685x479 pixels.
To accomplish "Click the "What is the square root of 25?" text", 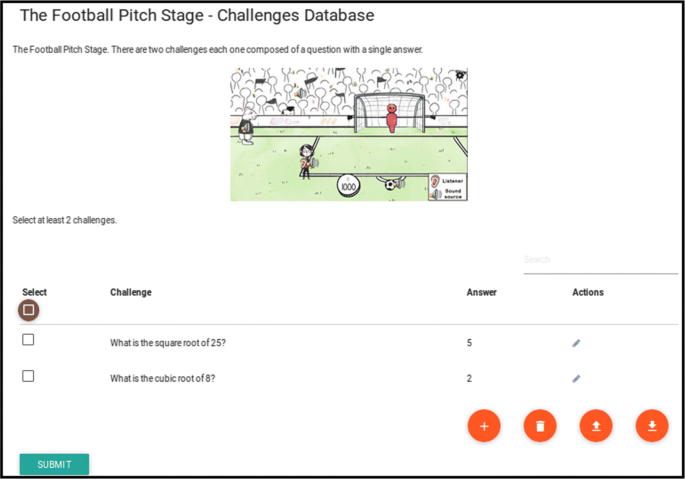I will (x=168, y=343).
